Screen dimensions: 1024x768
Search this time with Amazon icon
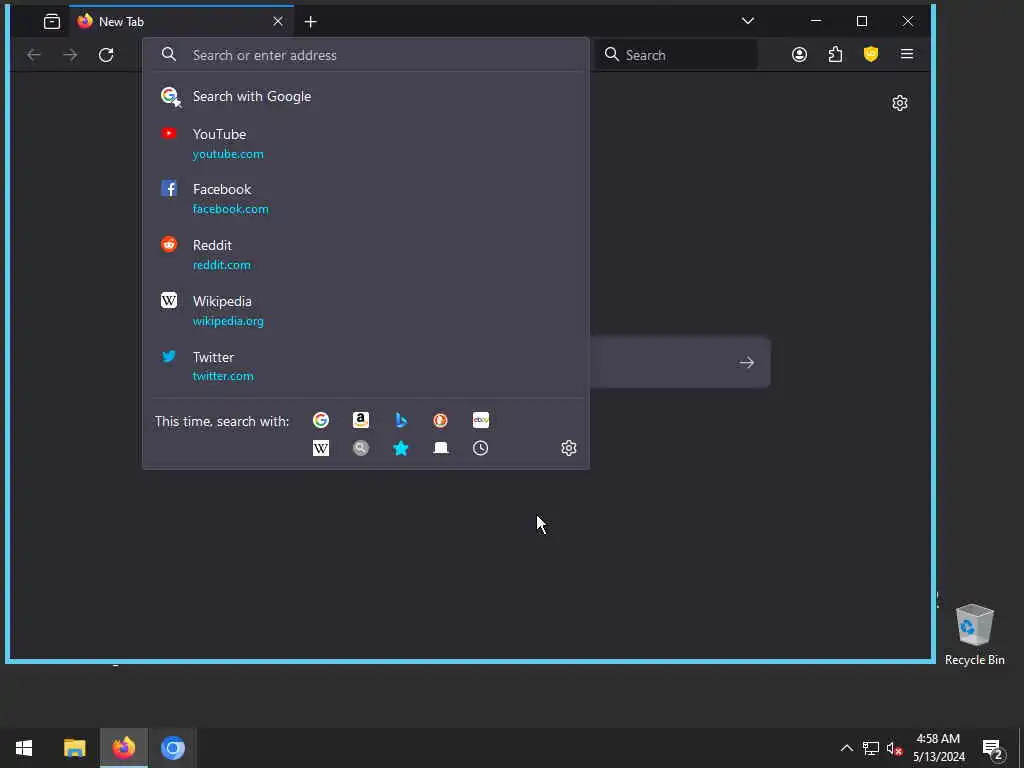point(360,420)
